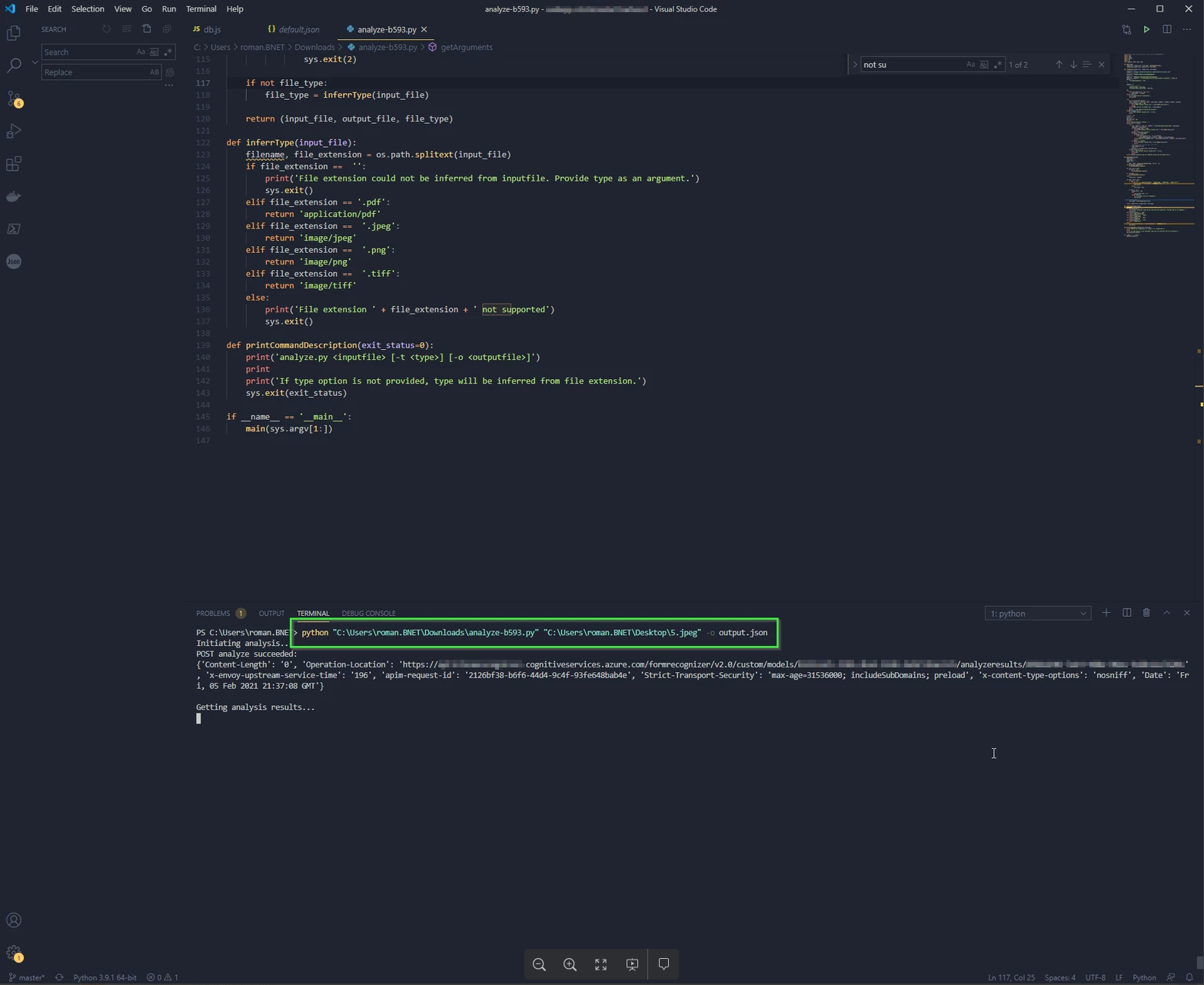Click the Downloads breadcrumb
Image resolution: width=1204 pixels, height=985 pixels.
[314, 48]
